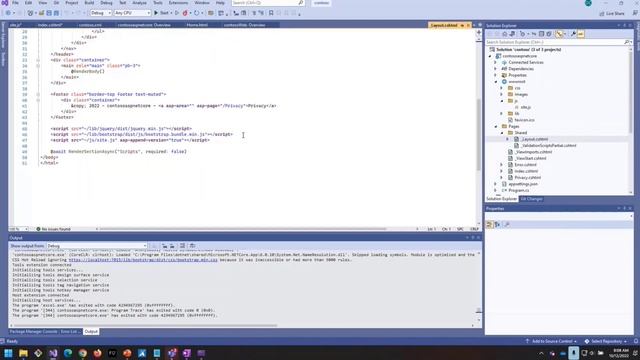Screen dimensions: 640x360
Task: Collapse the wwwroot node
Action: click(496, 82)
